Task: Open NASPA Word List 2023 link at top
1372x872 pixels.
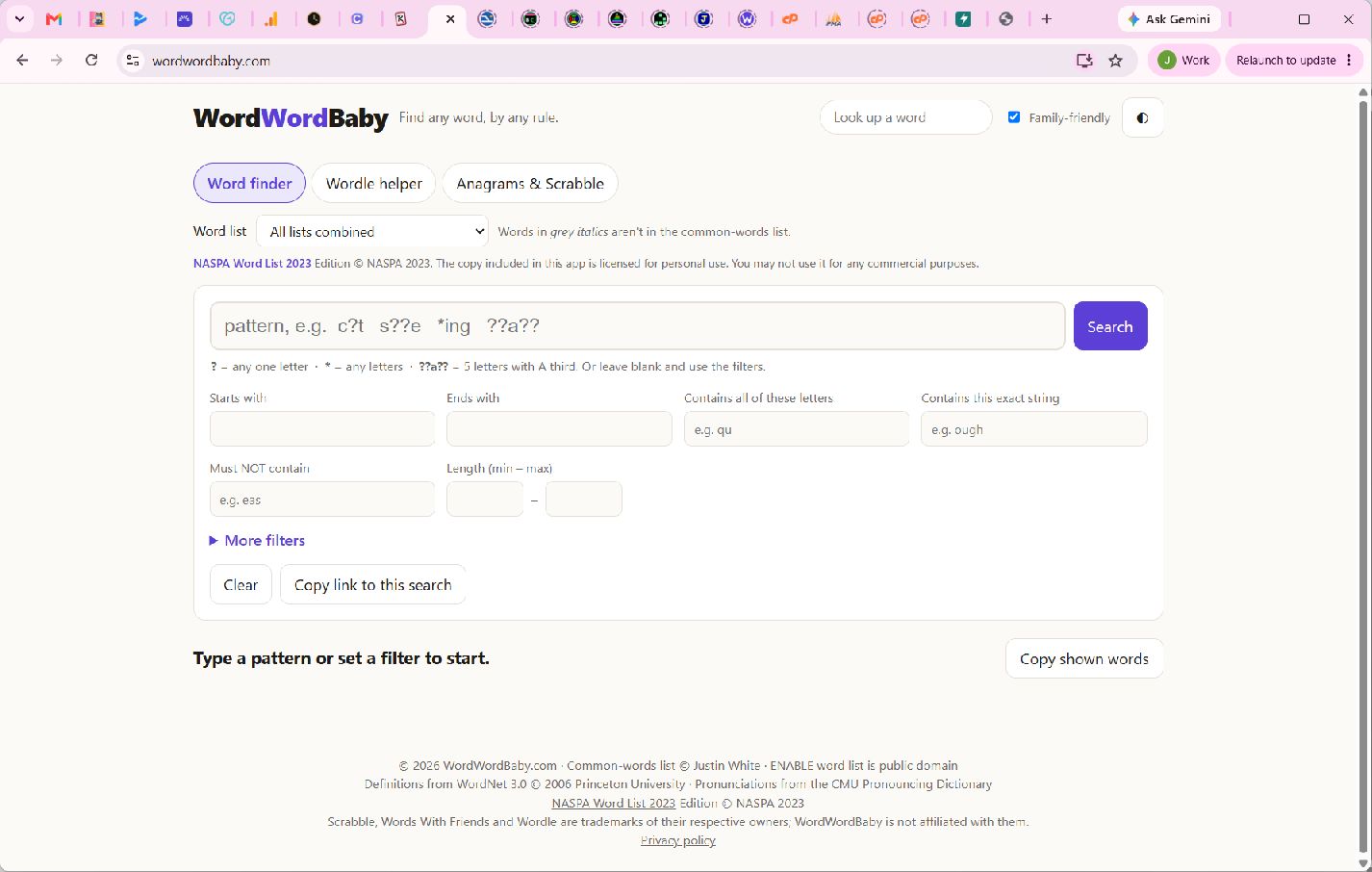Action: [x=252, y=264]
